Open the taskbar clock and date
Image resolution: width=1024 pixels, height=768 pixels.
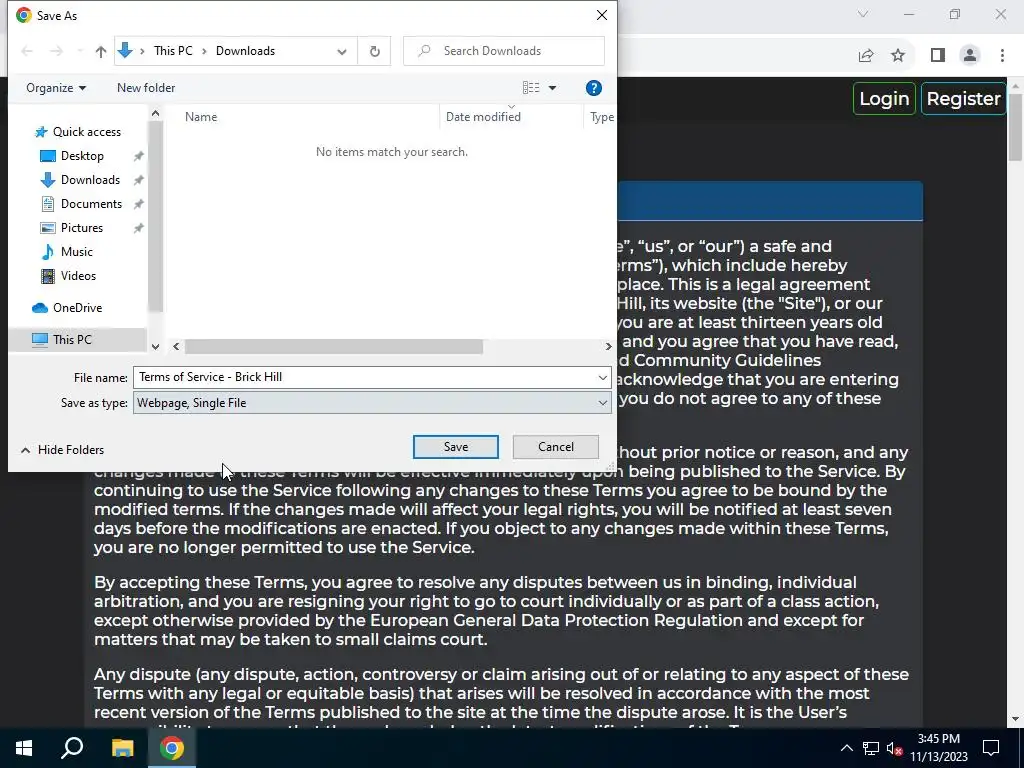tap(939, 748)
